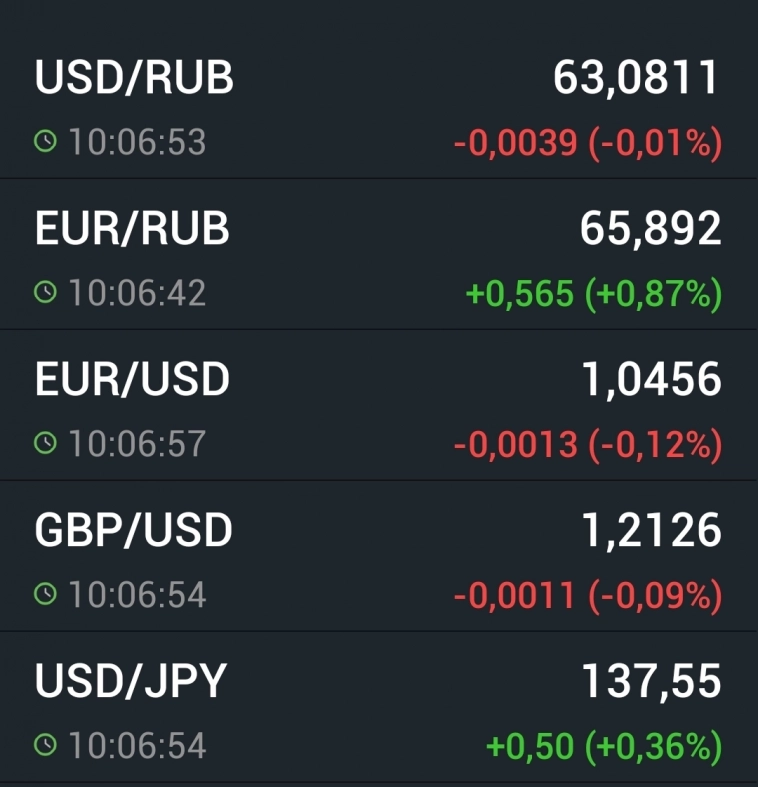Viewport: 758px width, 787px height.
Task: Tap the USD/JPY rate 137,55
Action: [651, 681]
